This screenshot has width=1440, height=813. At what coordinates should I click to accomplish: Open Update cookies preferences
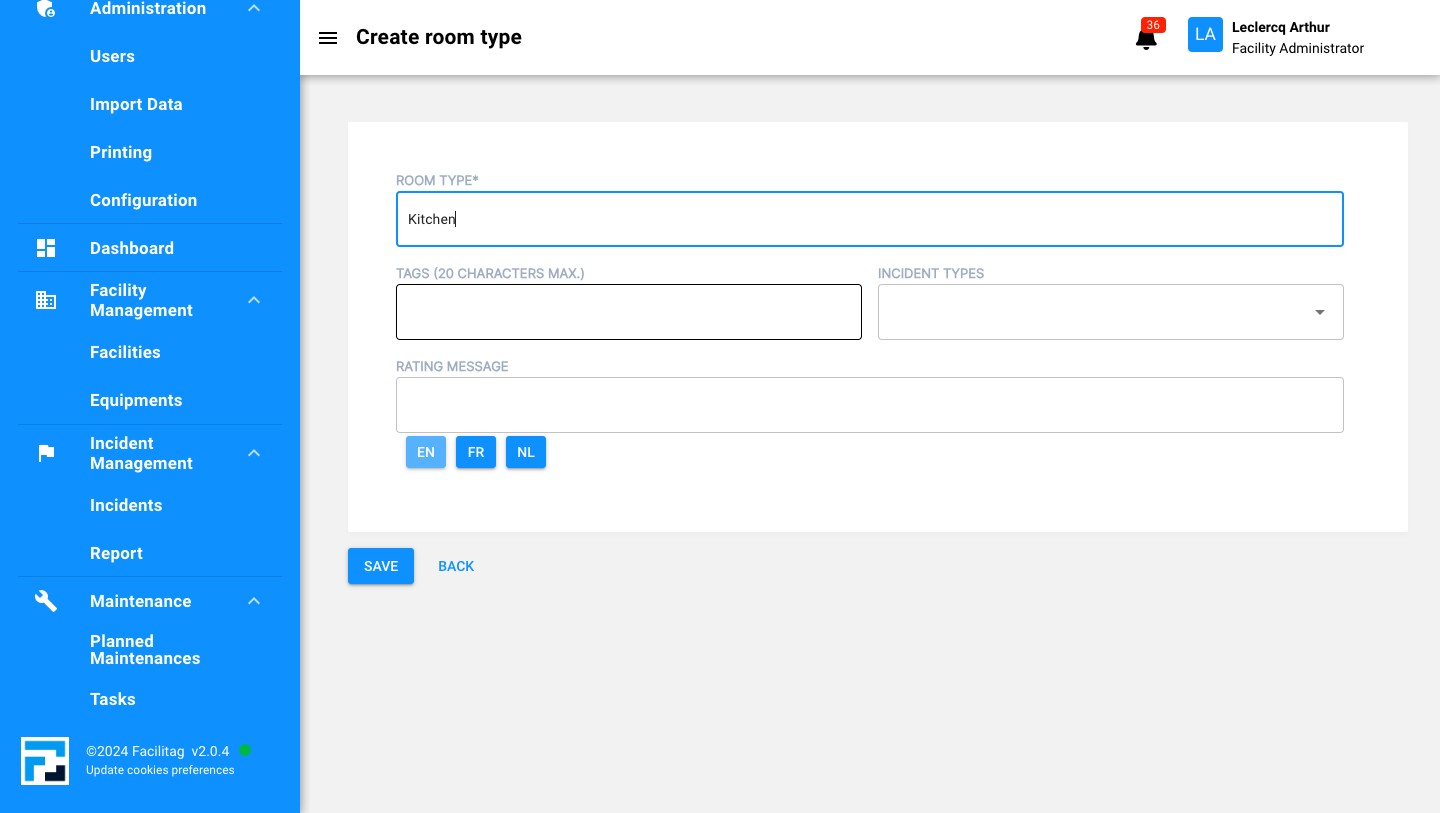pyautogui.click(x=160, y=770)
